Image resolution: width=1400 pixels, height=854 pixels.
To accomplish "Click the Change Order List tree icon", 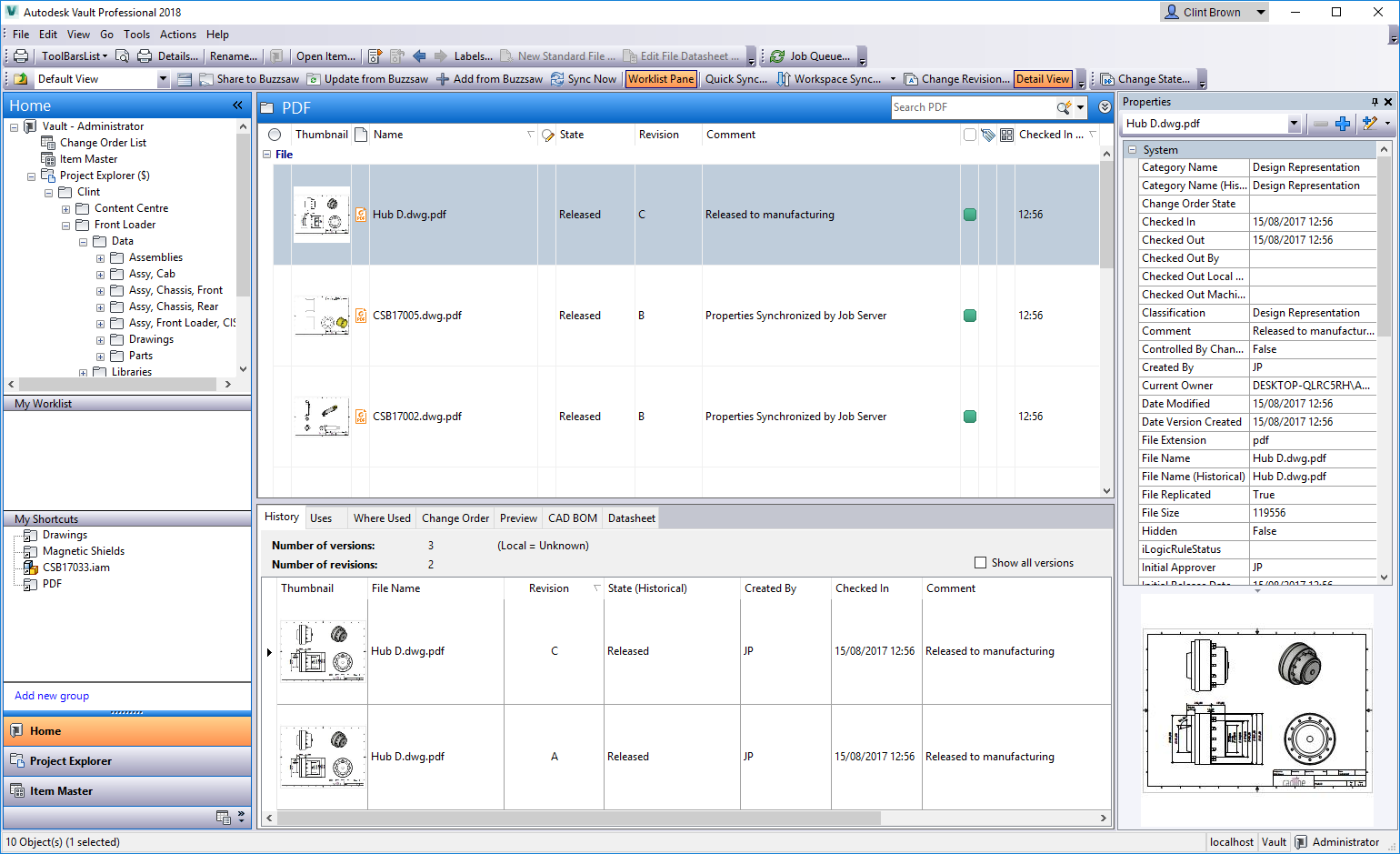I will point(48,143).
